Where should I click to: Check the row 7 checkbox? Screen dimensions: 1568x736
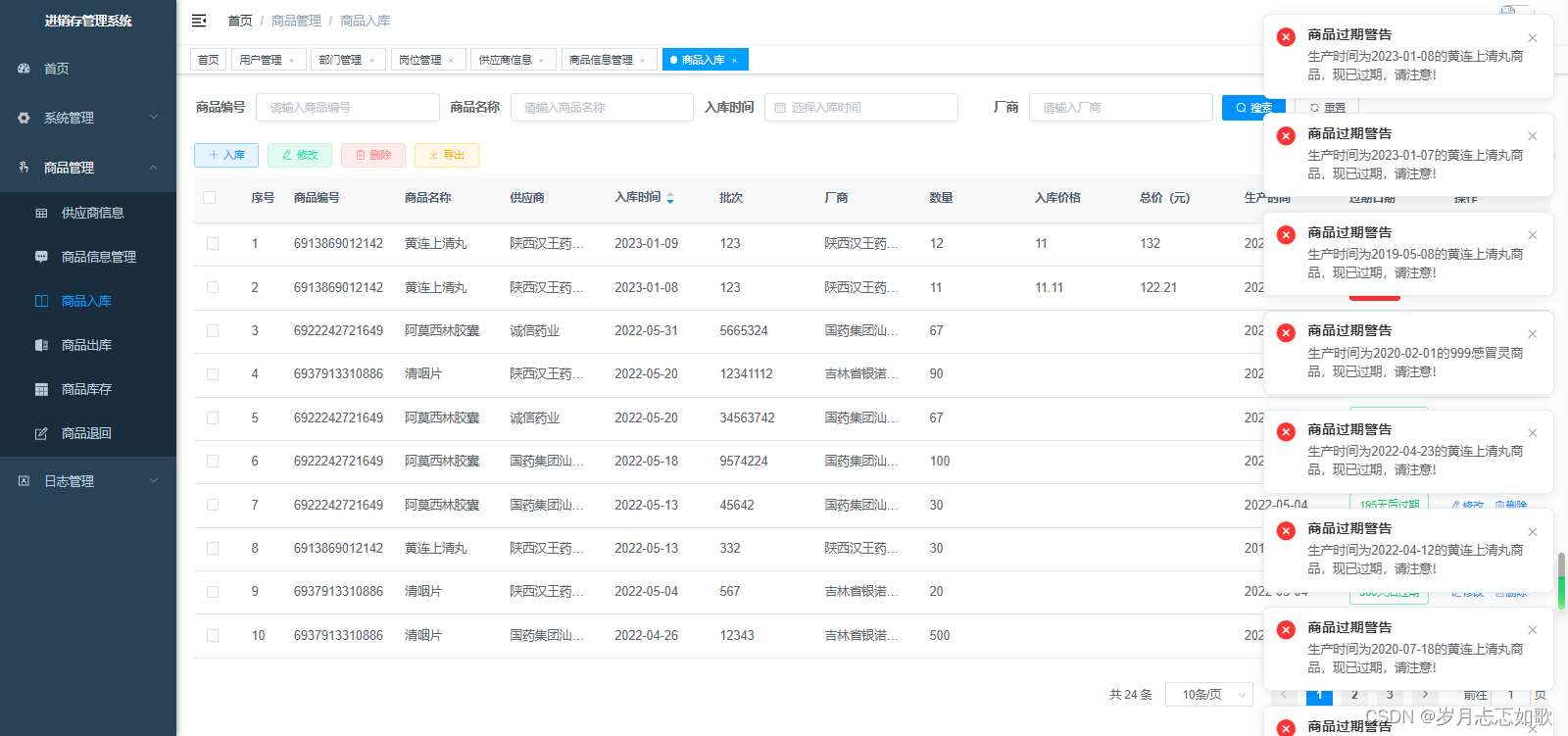pyautogui.click(x=213, y=505)
